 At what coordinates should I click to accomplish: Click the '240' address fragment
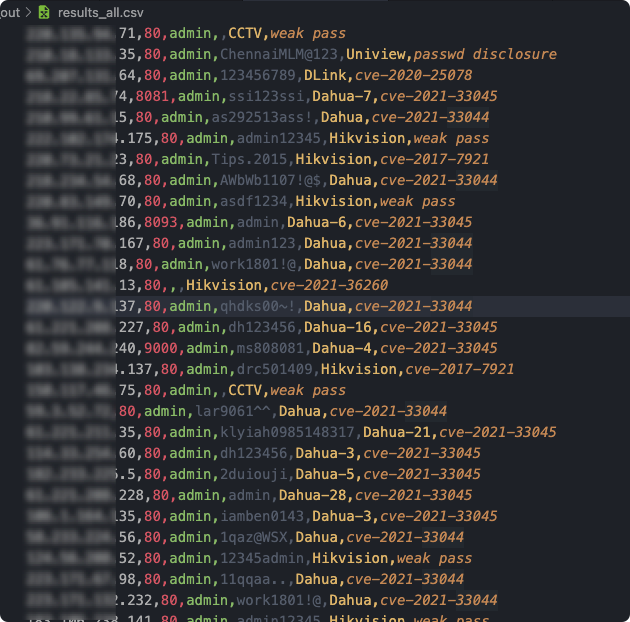126,348
